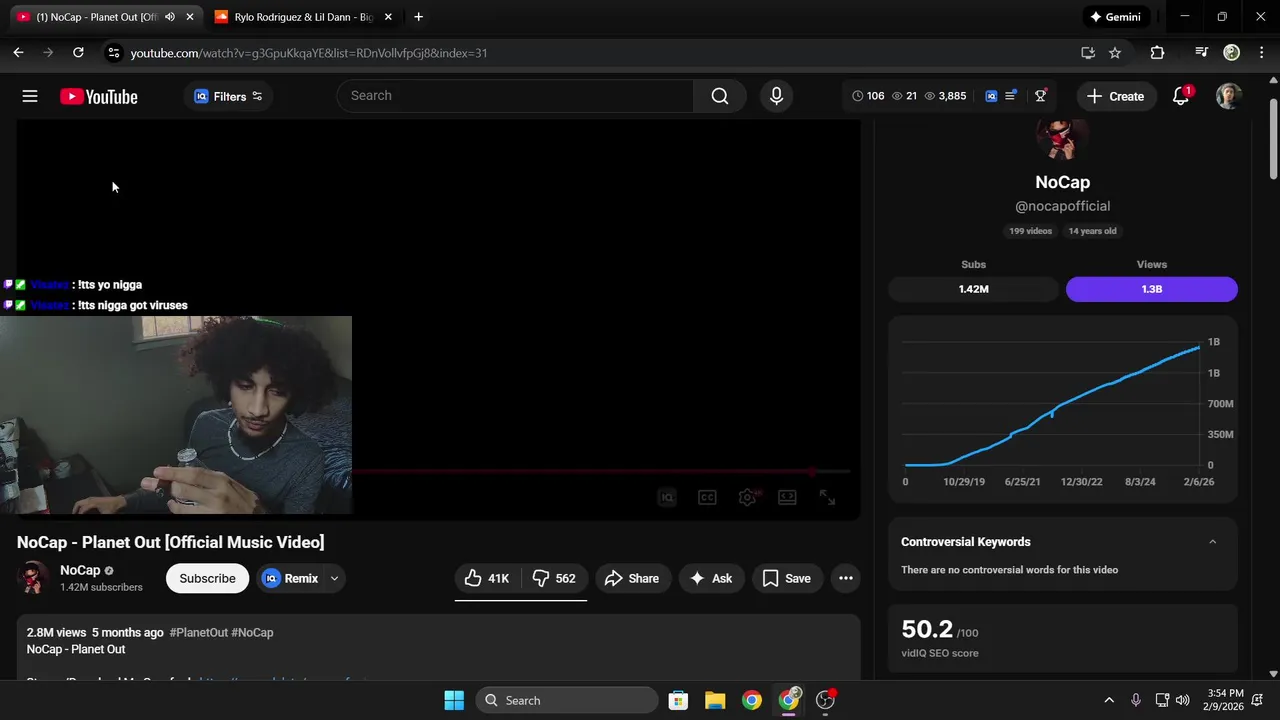Click the YouTube search box
This screenshot has width=1280, height=720.
click(x=516, y=96)
